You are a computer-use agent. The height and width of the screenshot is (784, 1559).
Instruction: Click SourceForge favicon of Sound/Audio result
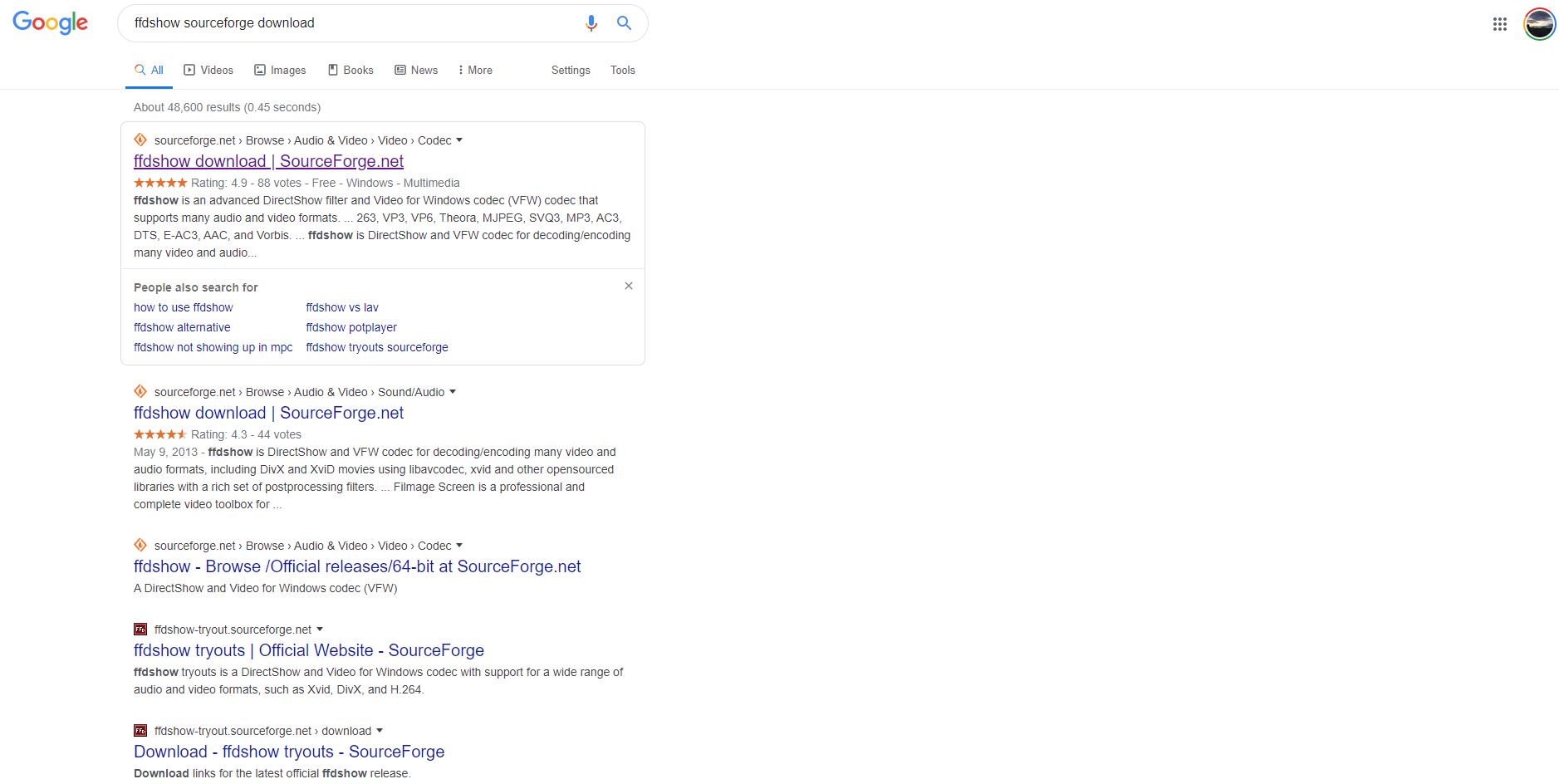coord(140,391)
